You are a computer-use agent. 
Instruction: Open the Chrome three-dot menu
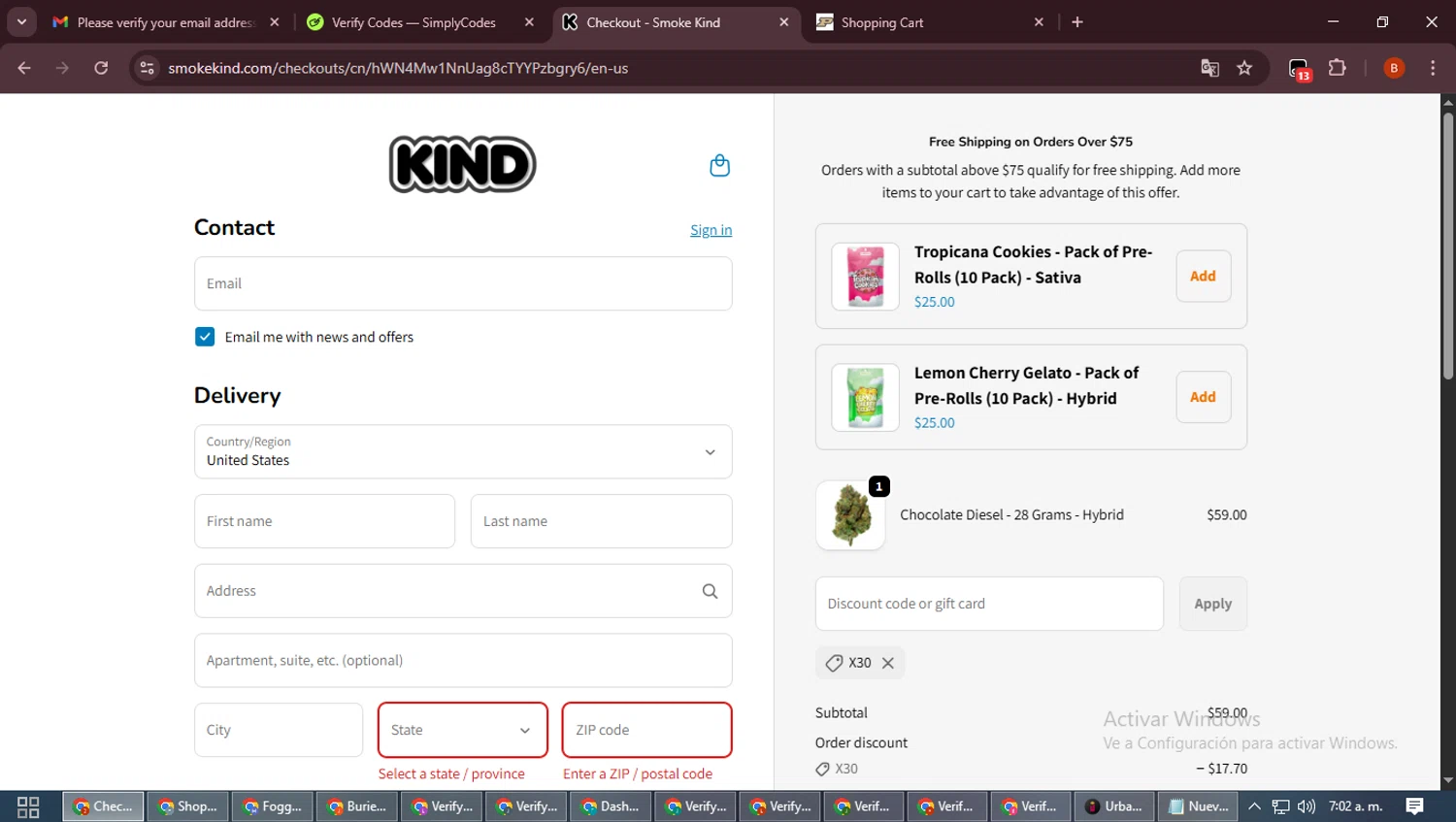point(1433,68)
